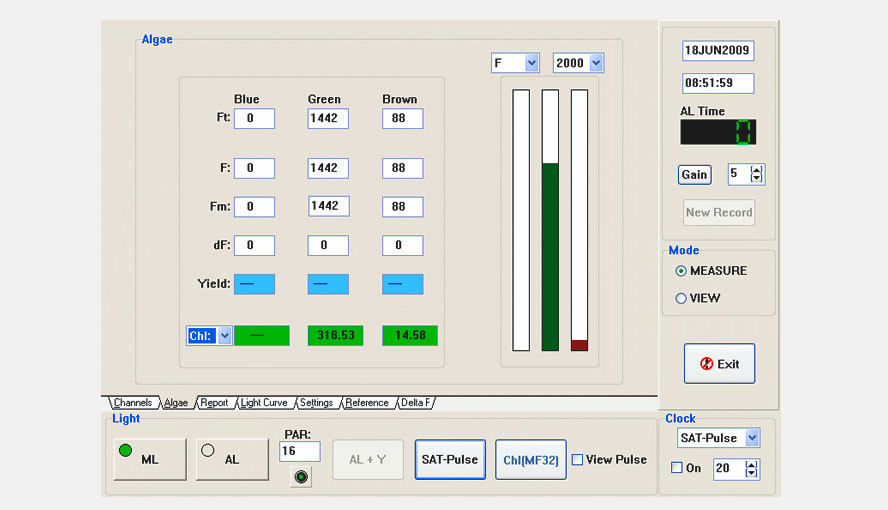Click the green channel level bar
The width and height of the screenshot is (888, 510).
[x=550, y=220]
